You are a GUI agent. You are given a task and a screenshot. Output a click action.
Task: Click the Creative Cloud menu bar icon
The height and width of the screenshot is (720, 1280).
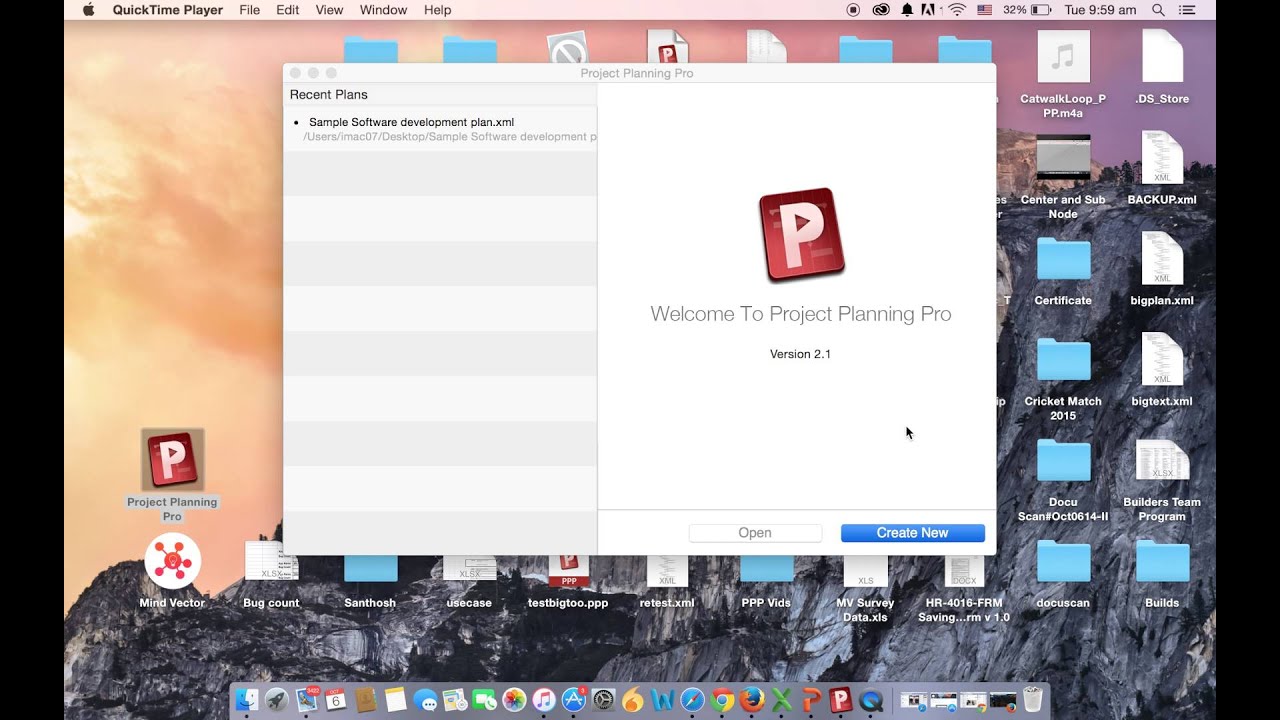pos(880,10)
